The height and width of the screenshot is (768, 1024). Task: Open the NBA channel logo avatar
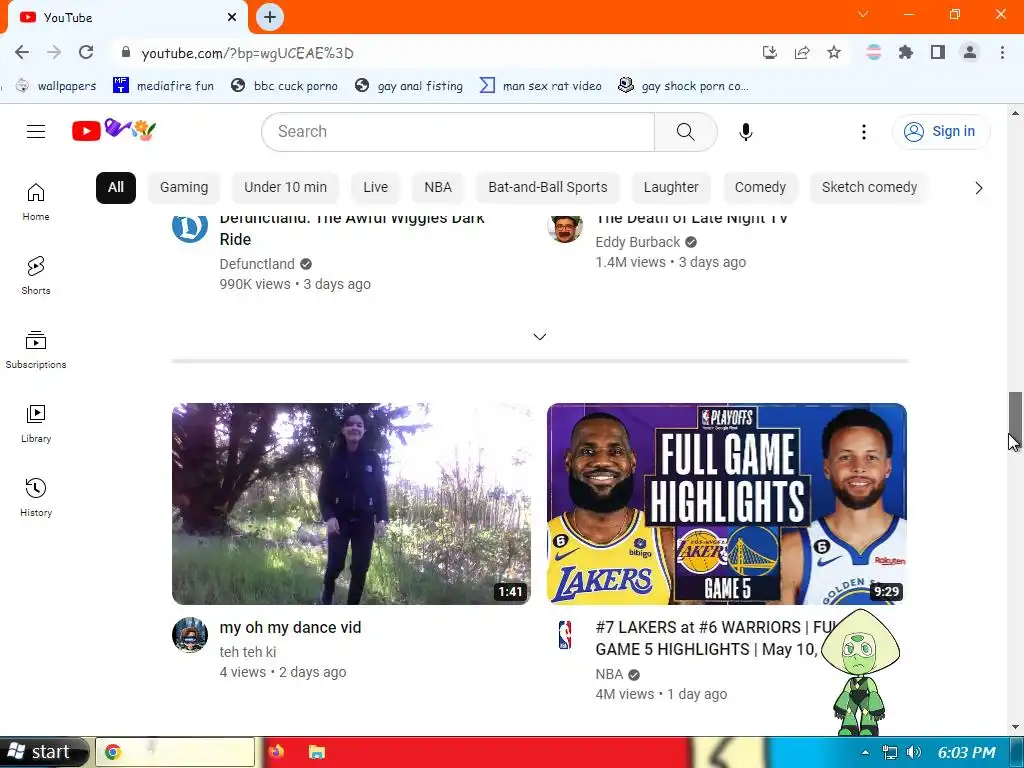[565, 635]
